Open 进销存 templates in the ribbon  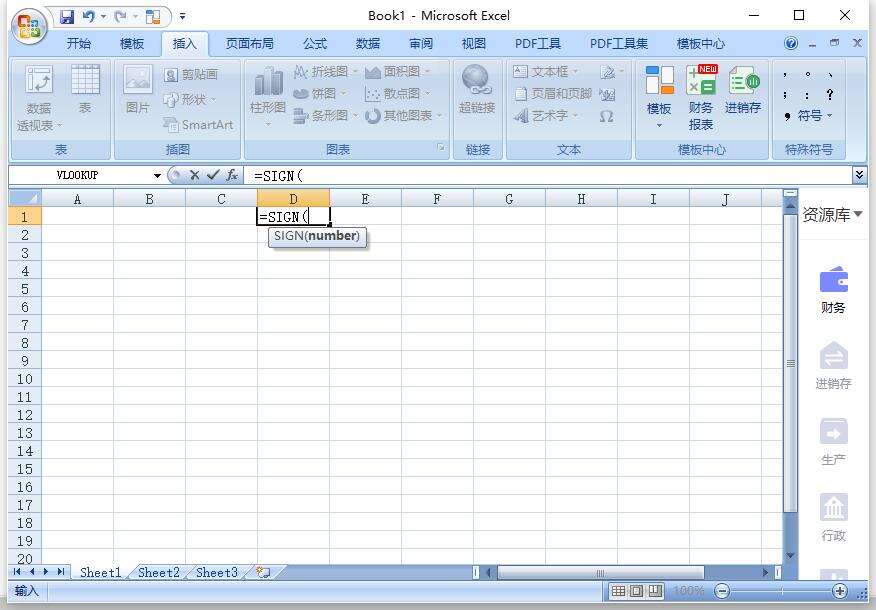click(743, 89)
